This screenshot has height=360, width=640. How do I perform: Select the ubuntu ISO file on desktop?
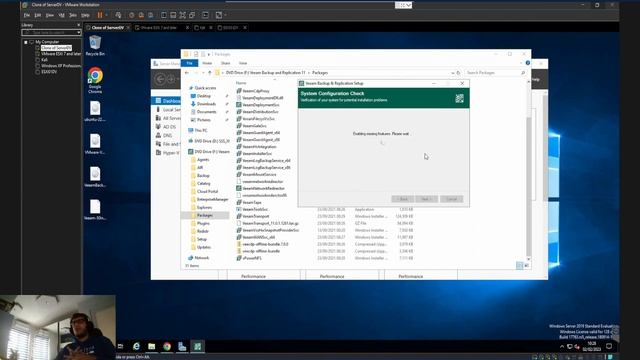pos(95,111)
